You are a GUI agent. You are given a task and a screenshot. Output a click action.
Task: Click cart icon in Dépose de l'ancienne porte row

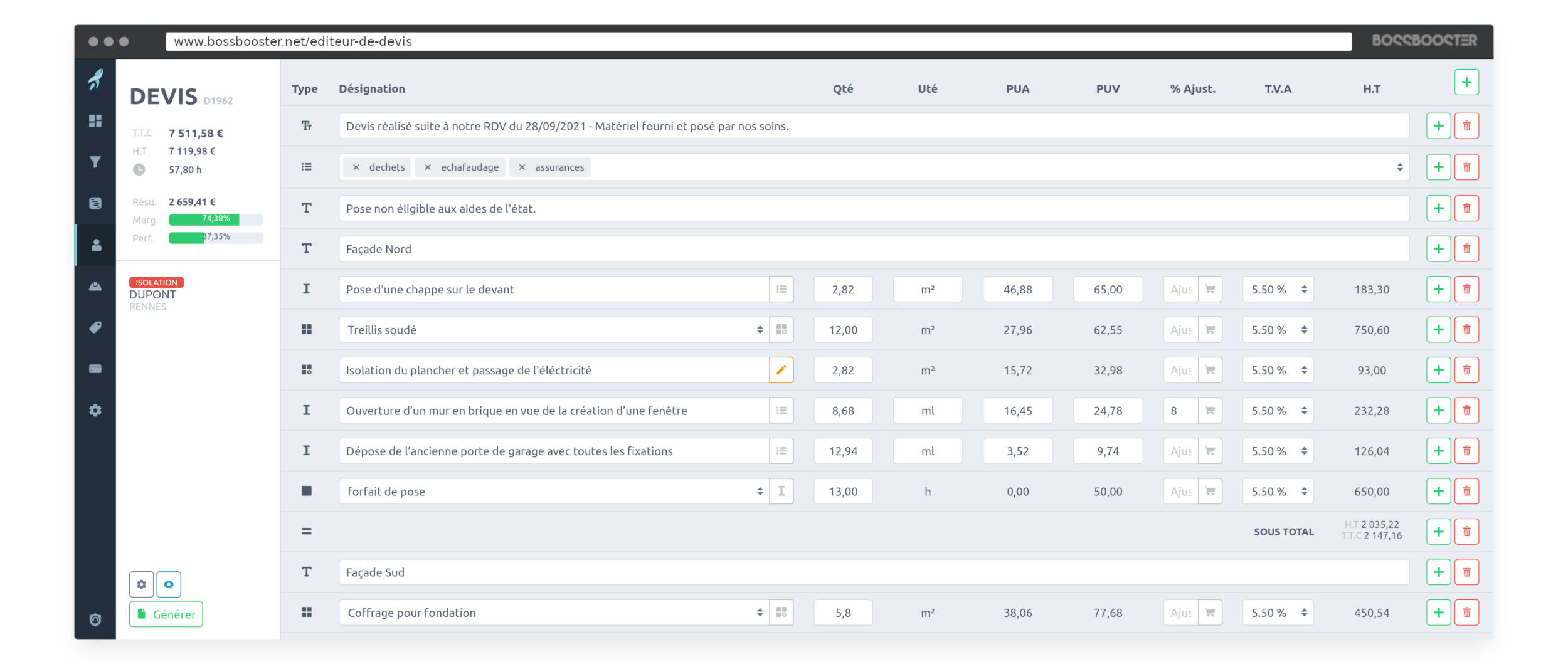[x=1210, y=451]
